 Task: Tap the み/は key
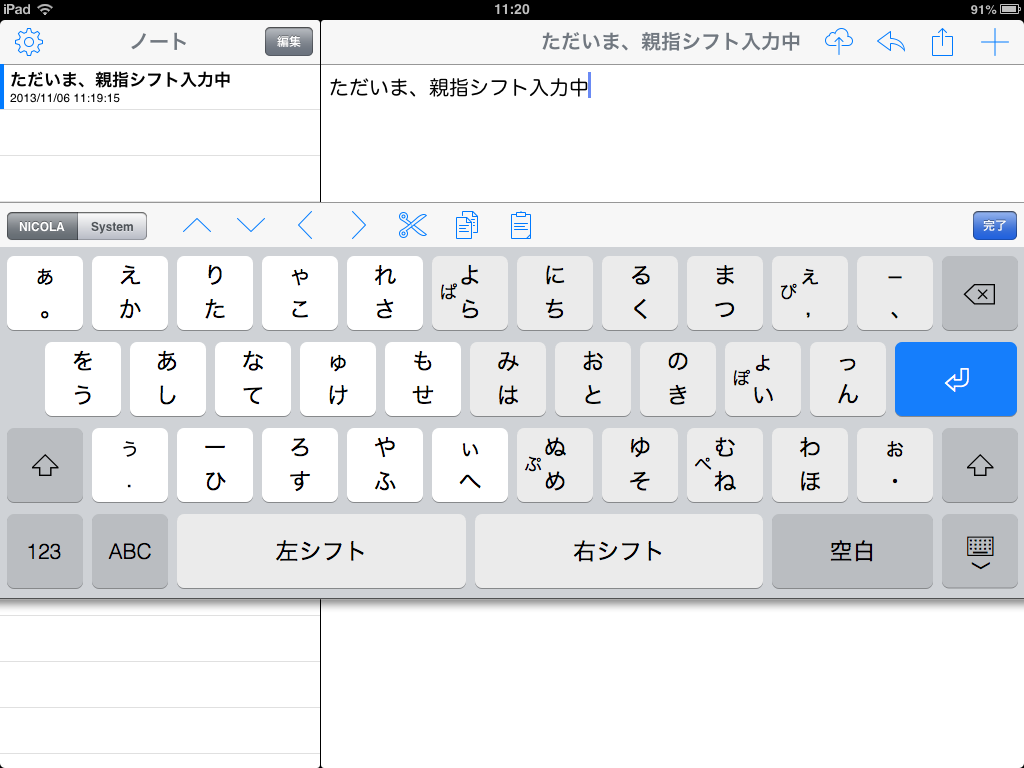(507, 379)
